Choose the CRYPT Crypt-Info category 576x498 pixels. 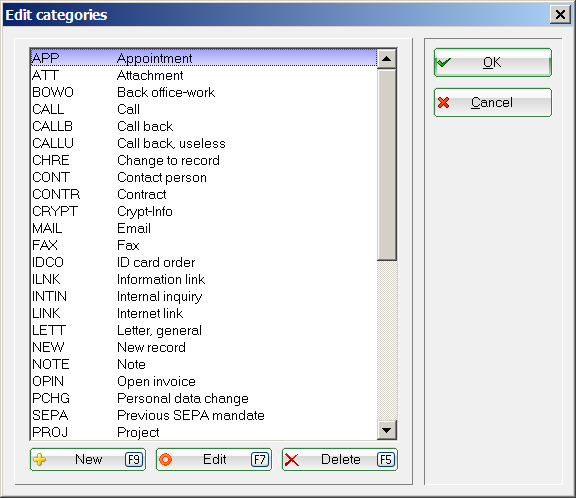204,211
